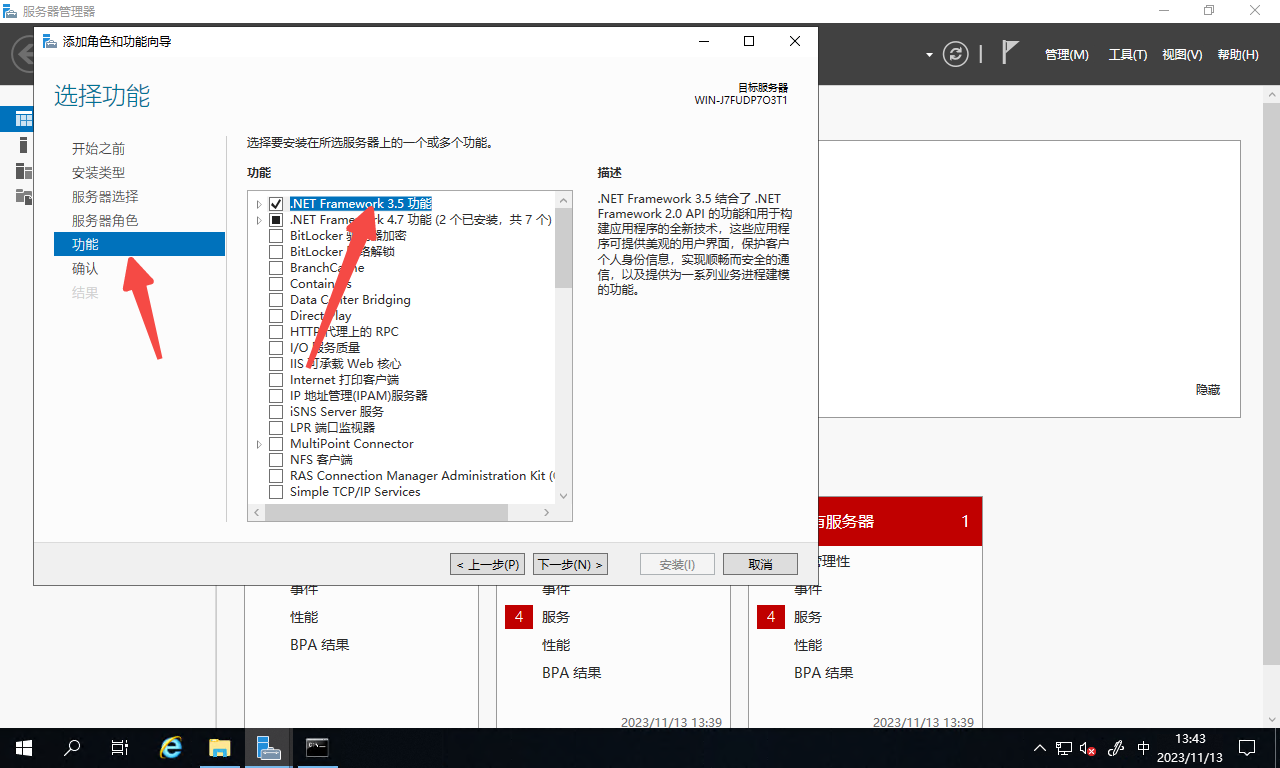Image resolution: width=1280 pixels, height=768 pixels.
Task: Jump to the 确认 wizard step
Action: coord(85,268)
